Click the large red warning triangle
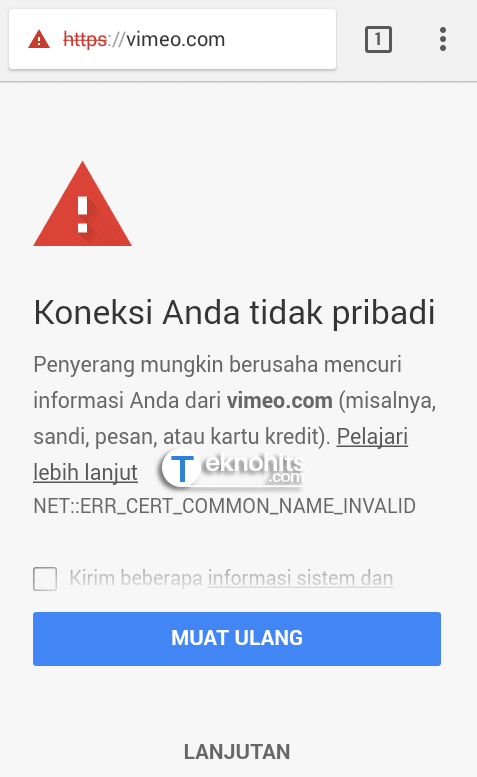 [x=83, y=204]
